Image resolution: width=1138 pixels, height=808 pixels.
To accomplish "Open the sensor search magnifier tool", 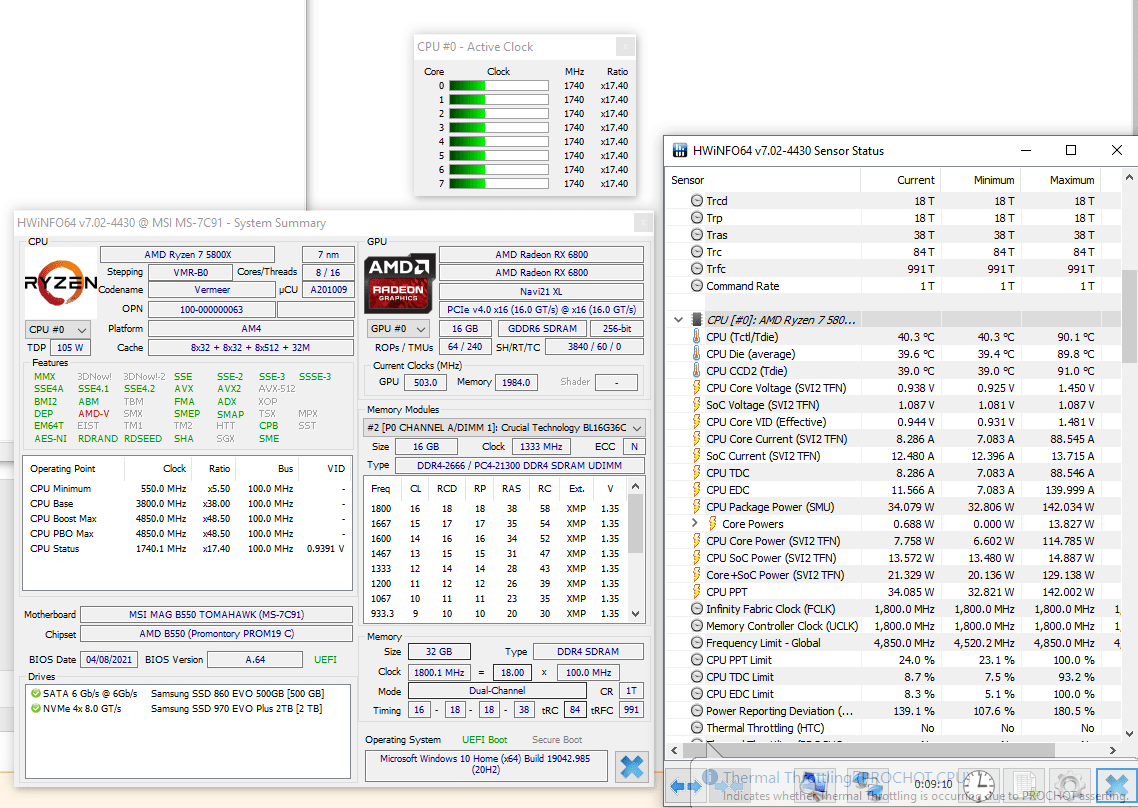I will pyautogui.click(x=813, y=785).
